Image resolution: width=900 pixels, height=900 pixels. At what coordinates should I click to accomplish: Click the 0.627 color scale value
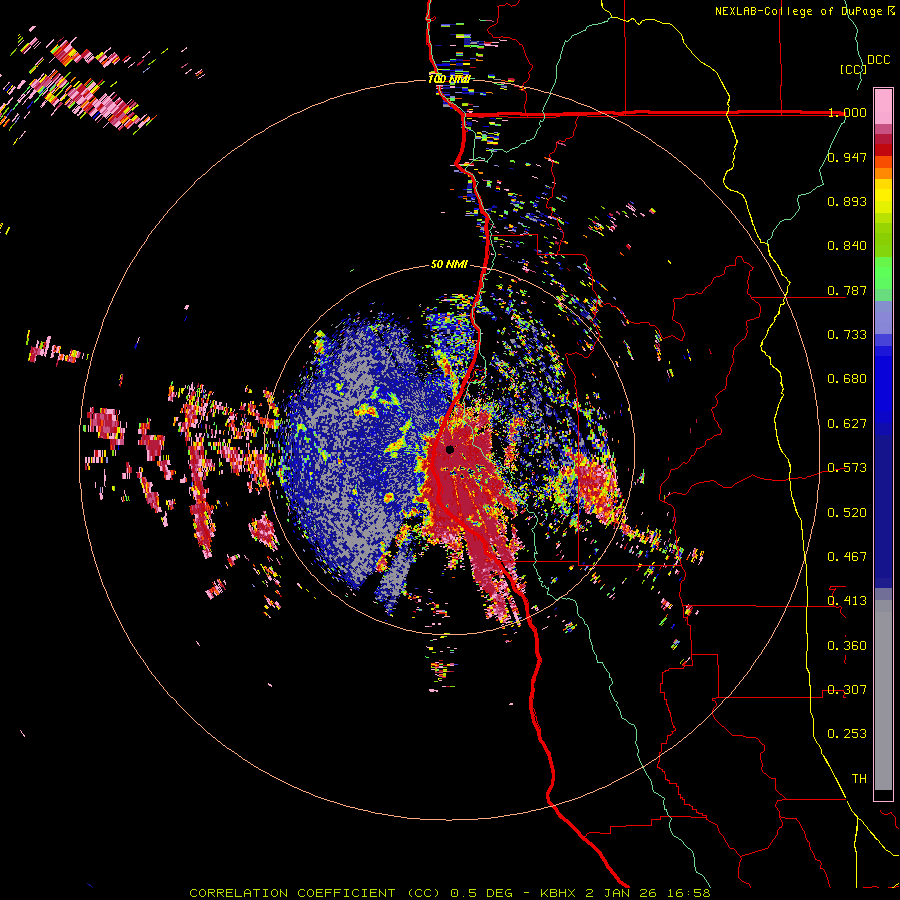click(847, 424)
